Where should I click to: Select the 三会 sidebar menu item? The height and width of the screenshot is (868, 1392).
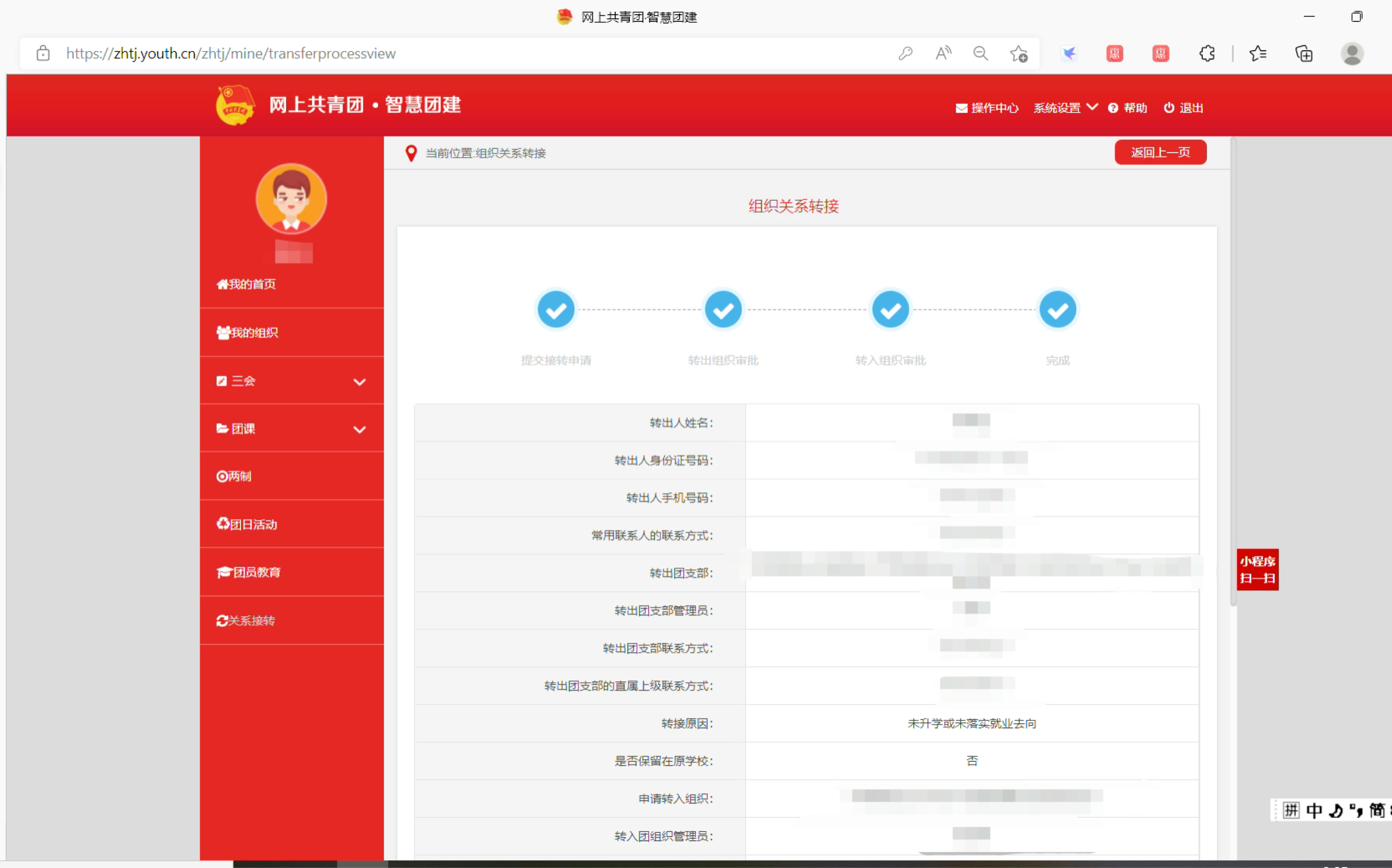tap(292, 380)
